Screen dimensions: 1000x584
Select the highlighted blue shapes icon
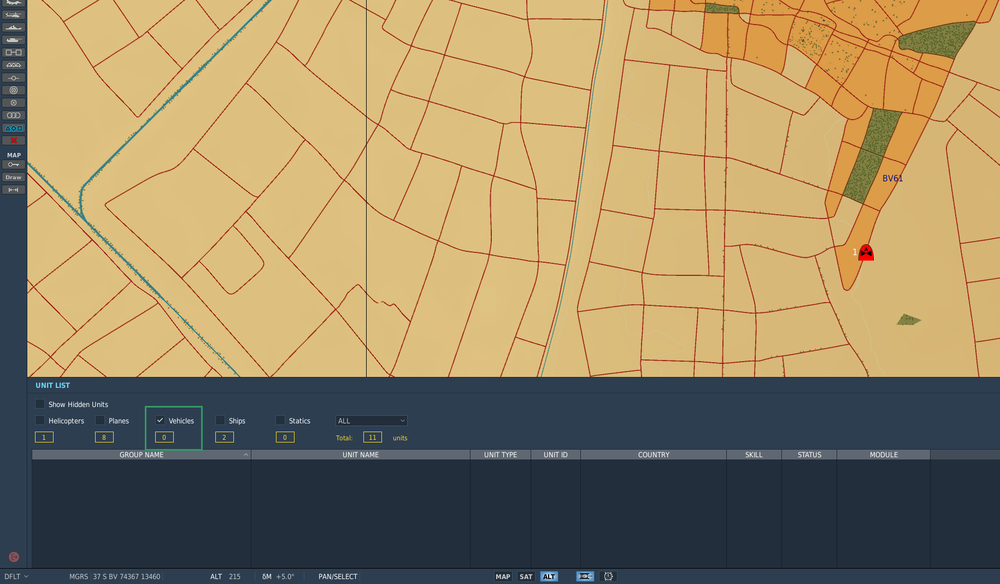(x=14, y=129)
